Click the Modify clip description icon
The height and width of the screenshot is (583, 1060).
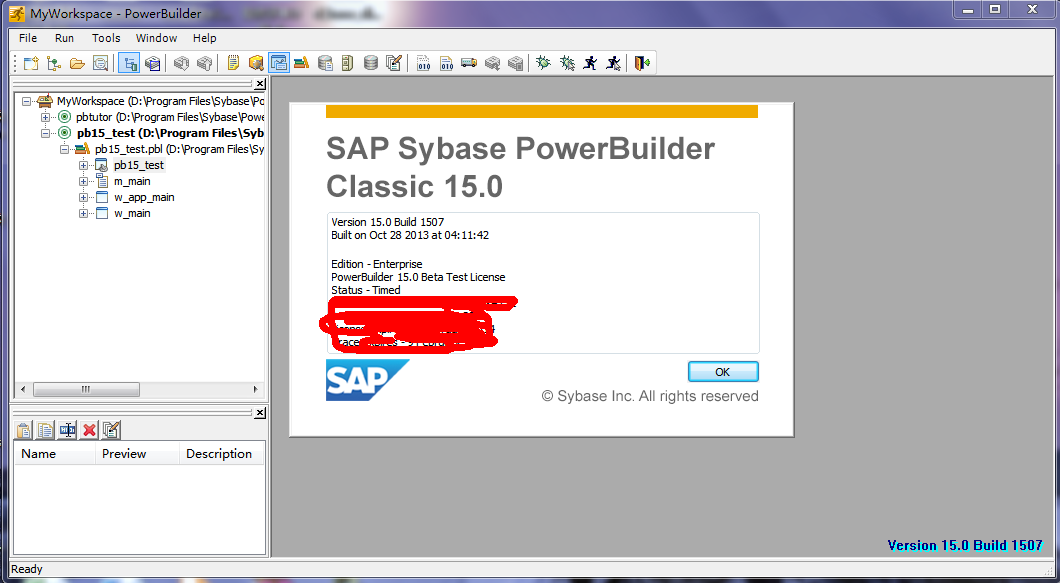[112, 429]
